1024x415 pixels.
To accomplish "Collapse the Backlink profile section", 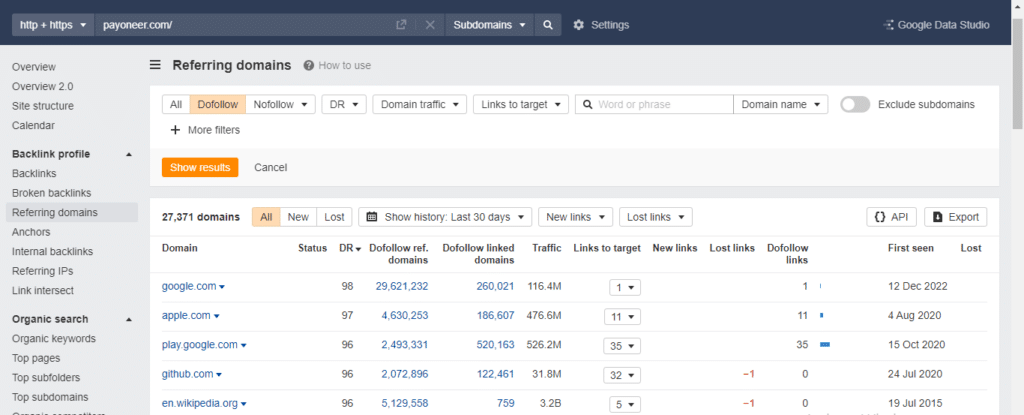I will point(129,154).
